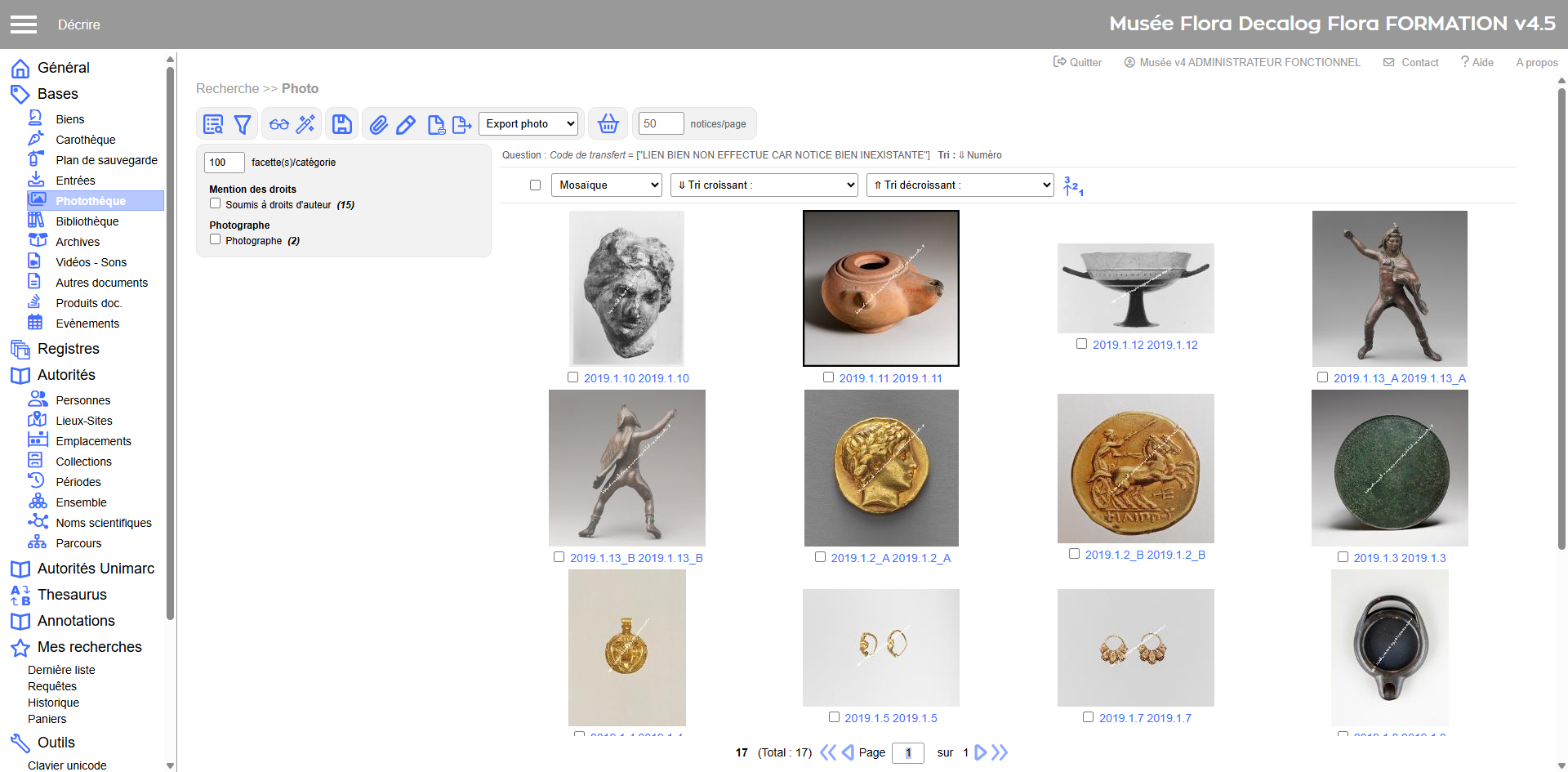
Task: Open gold coin thumbnail 2019.1.2_A
Action: [x=881, y=468]
